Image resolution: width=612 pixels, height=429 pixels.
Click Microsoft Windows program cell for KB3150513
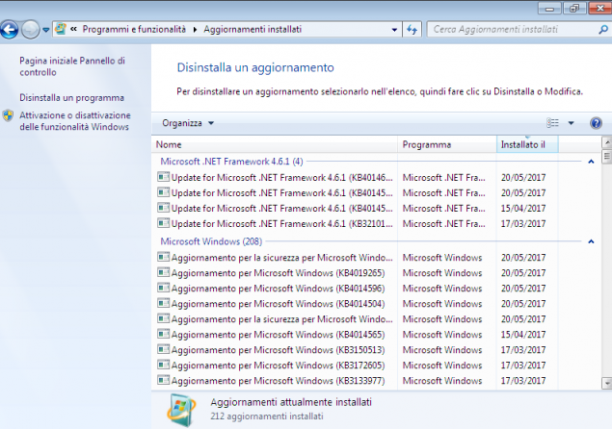[442, 350]
